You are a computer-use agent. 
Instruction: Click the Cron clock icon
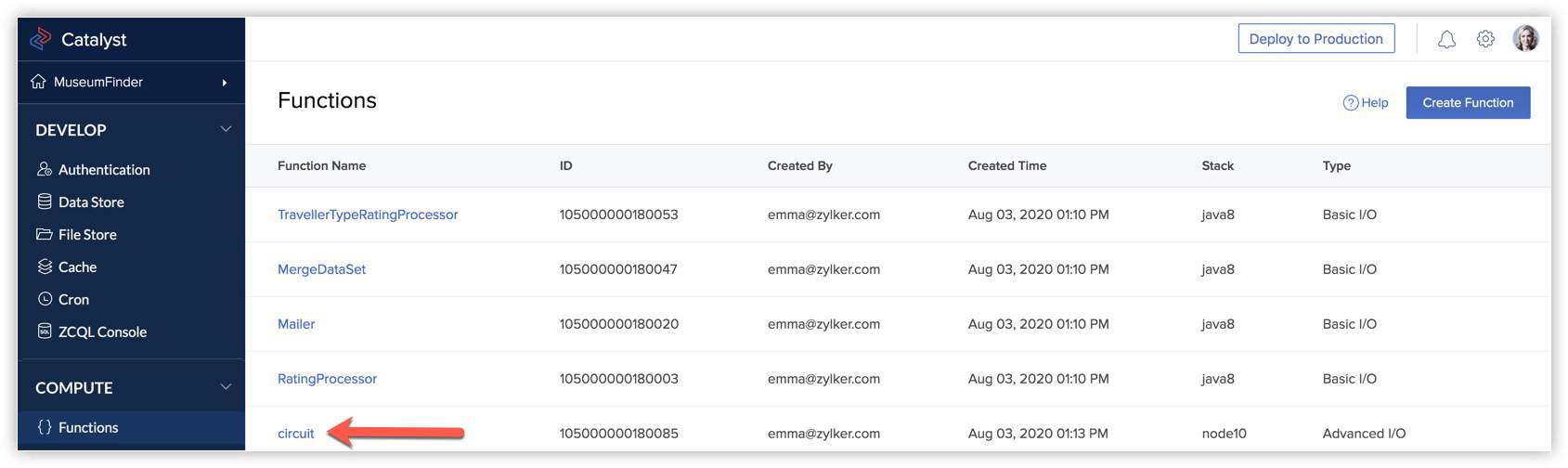tap(45, 299)
